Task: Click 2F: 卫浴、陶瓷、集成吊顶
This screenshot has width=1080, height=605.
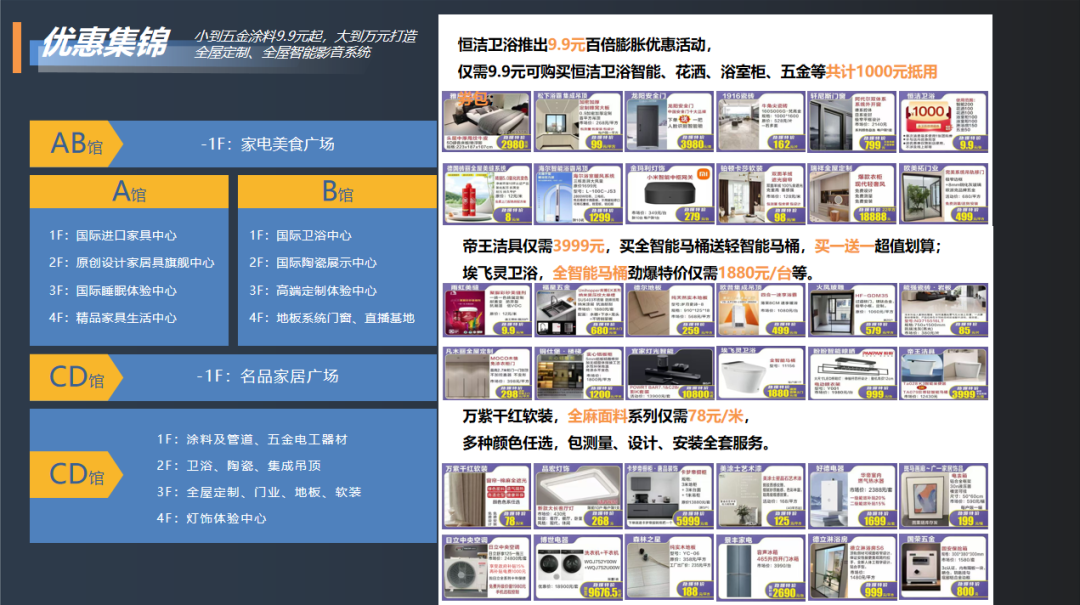Action: click(x=239, y=466)
